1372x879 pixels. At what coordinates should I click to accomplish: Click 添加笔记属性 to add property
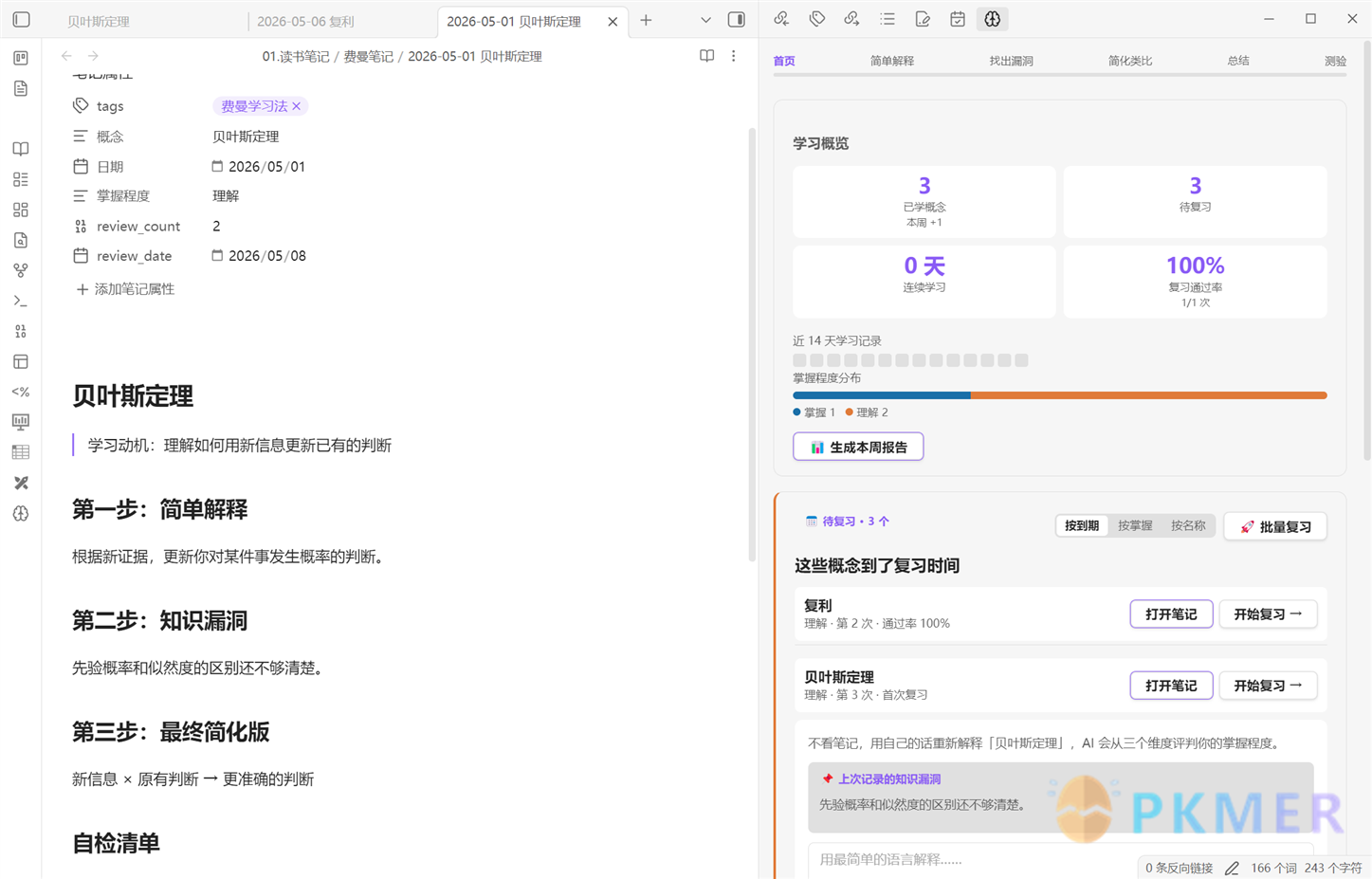pos(125,289)
